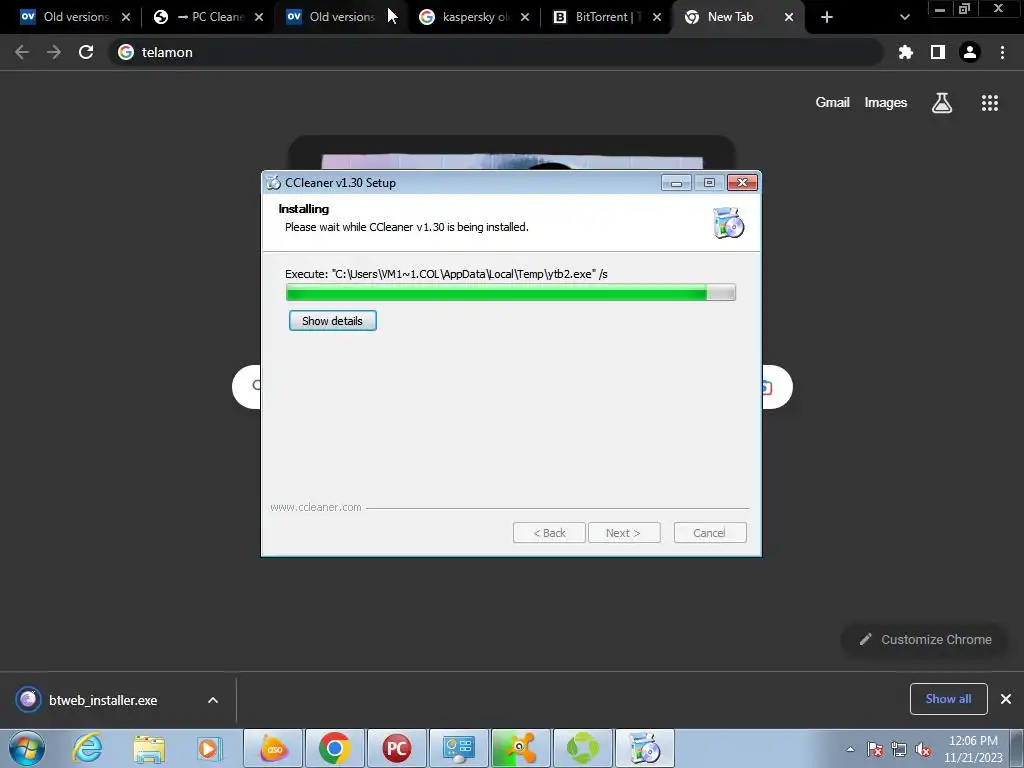Open the Action Center flag icon

875,749
